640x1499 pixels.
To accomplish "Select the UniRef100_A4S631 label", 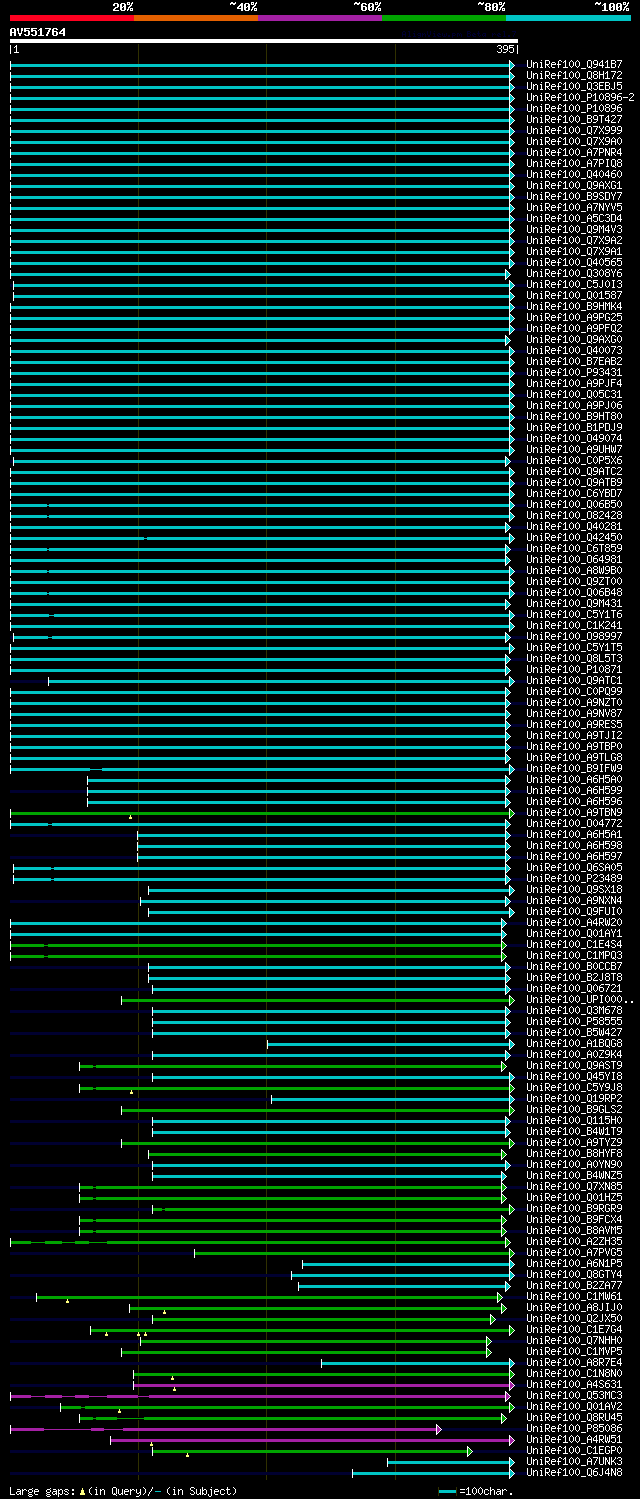I will point(574,1384).
